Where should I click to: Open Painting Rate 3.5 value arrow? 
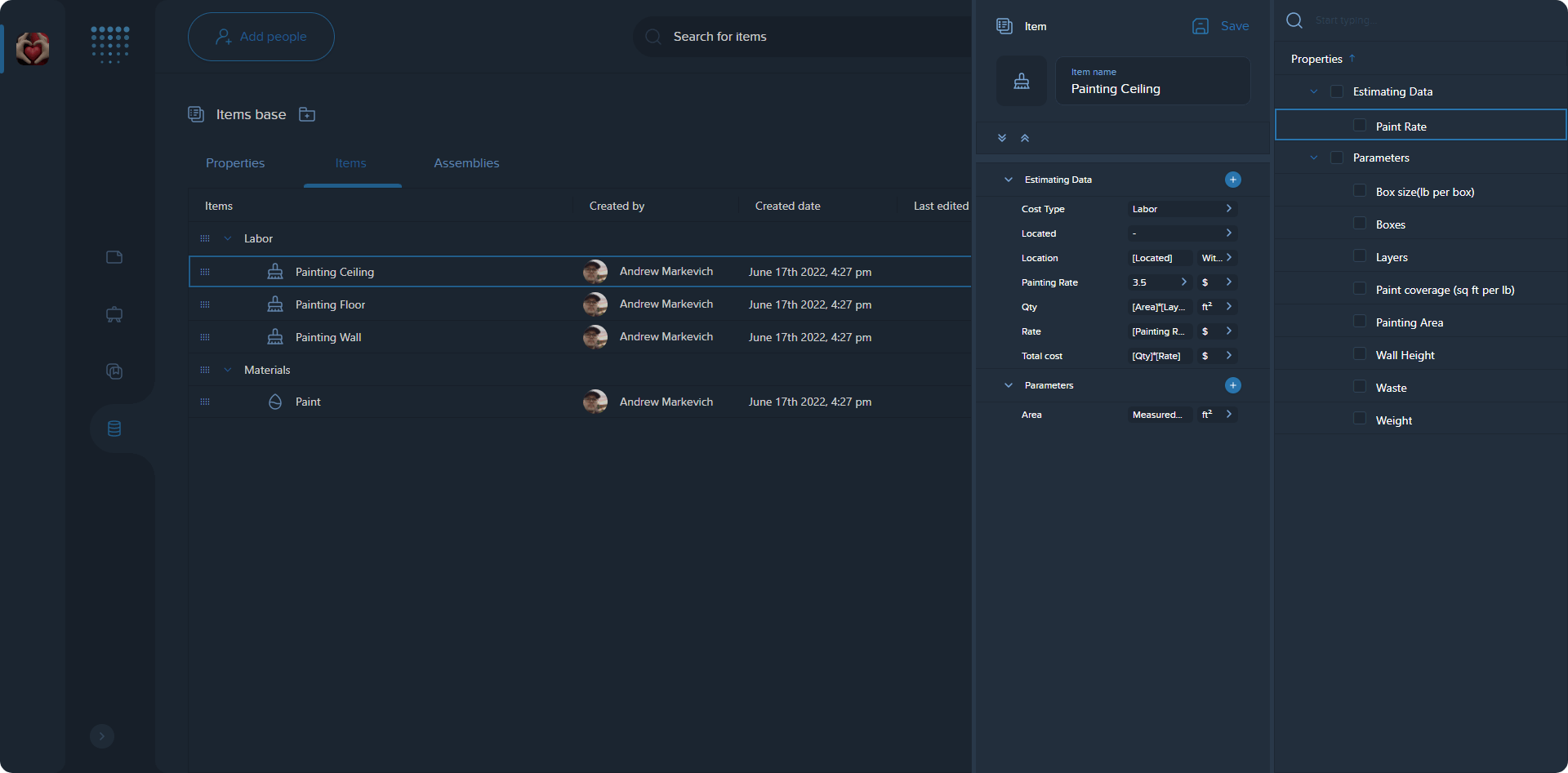point(1183,282)
